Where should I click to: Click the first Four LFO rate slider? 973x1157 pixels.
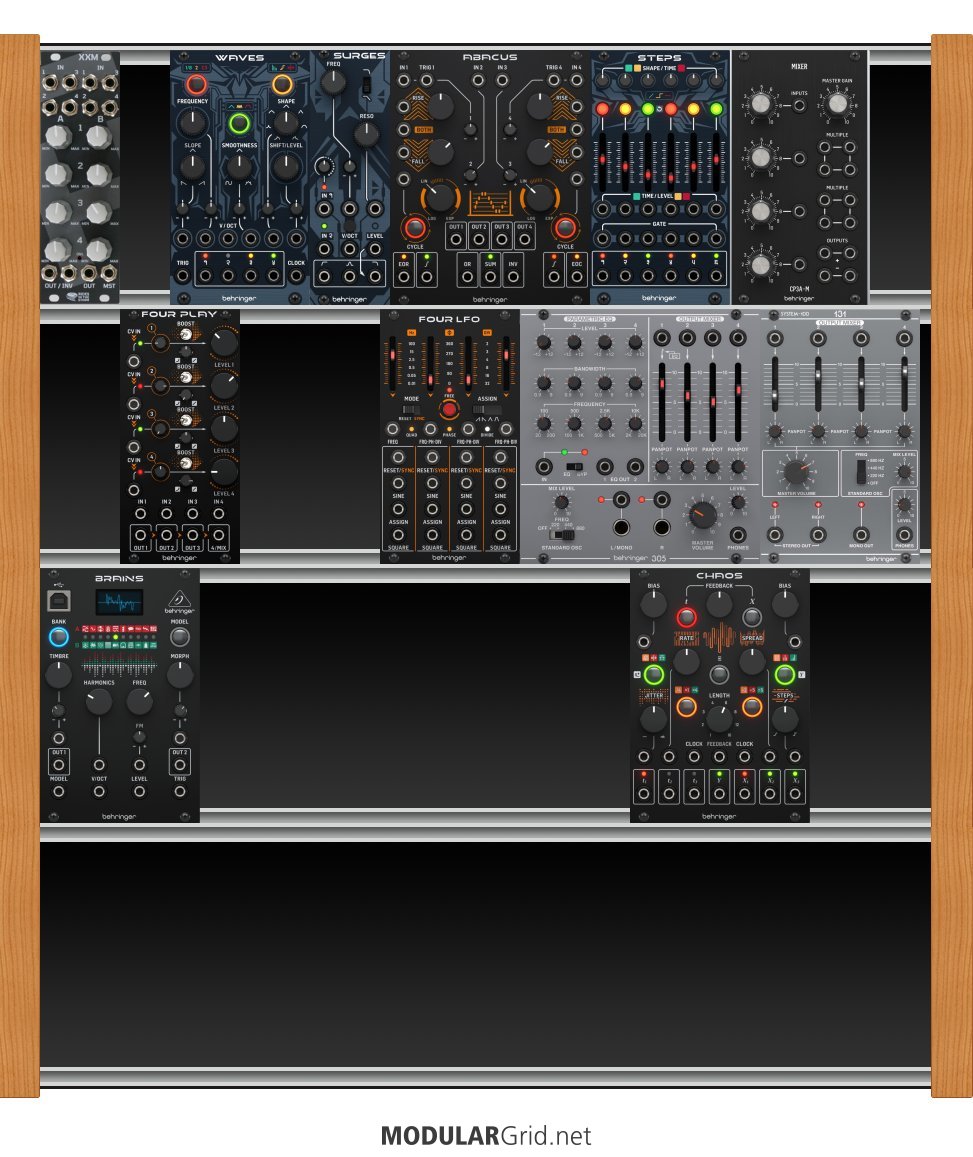tap(392, 362)
